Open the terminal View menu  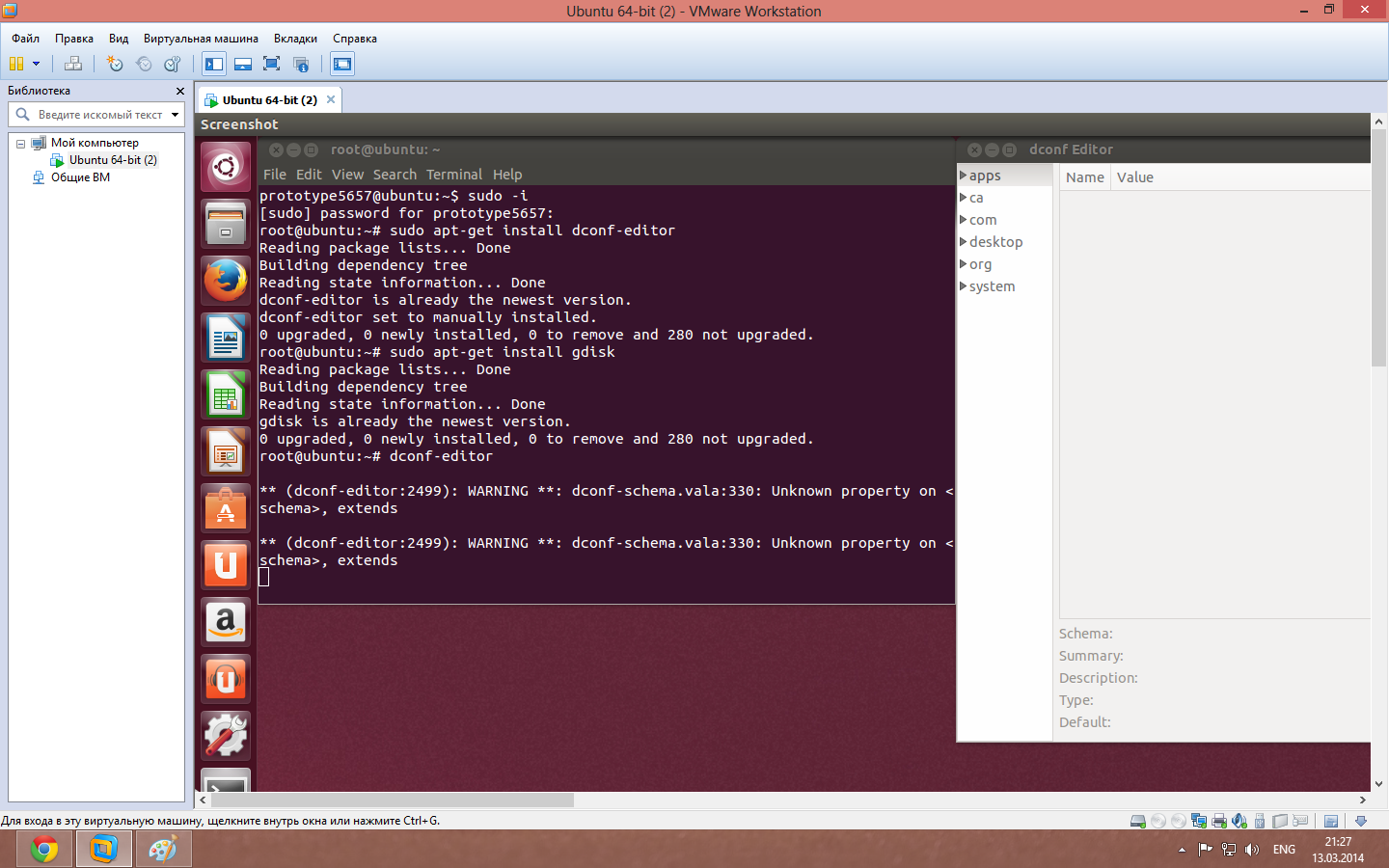(347, 175)
